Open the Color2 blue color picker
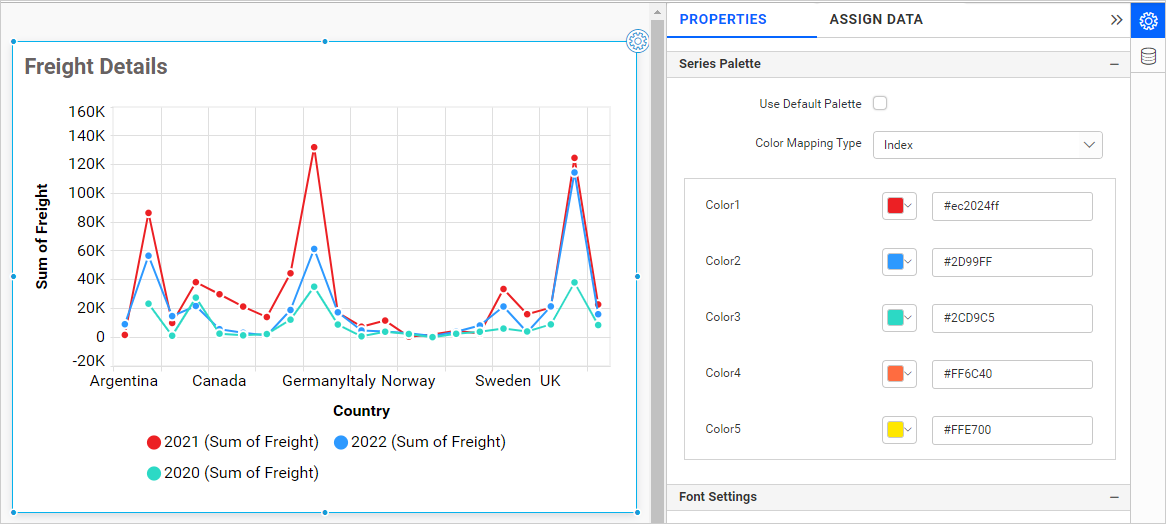1166x524 pixels. pos(899,262)
